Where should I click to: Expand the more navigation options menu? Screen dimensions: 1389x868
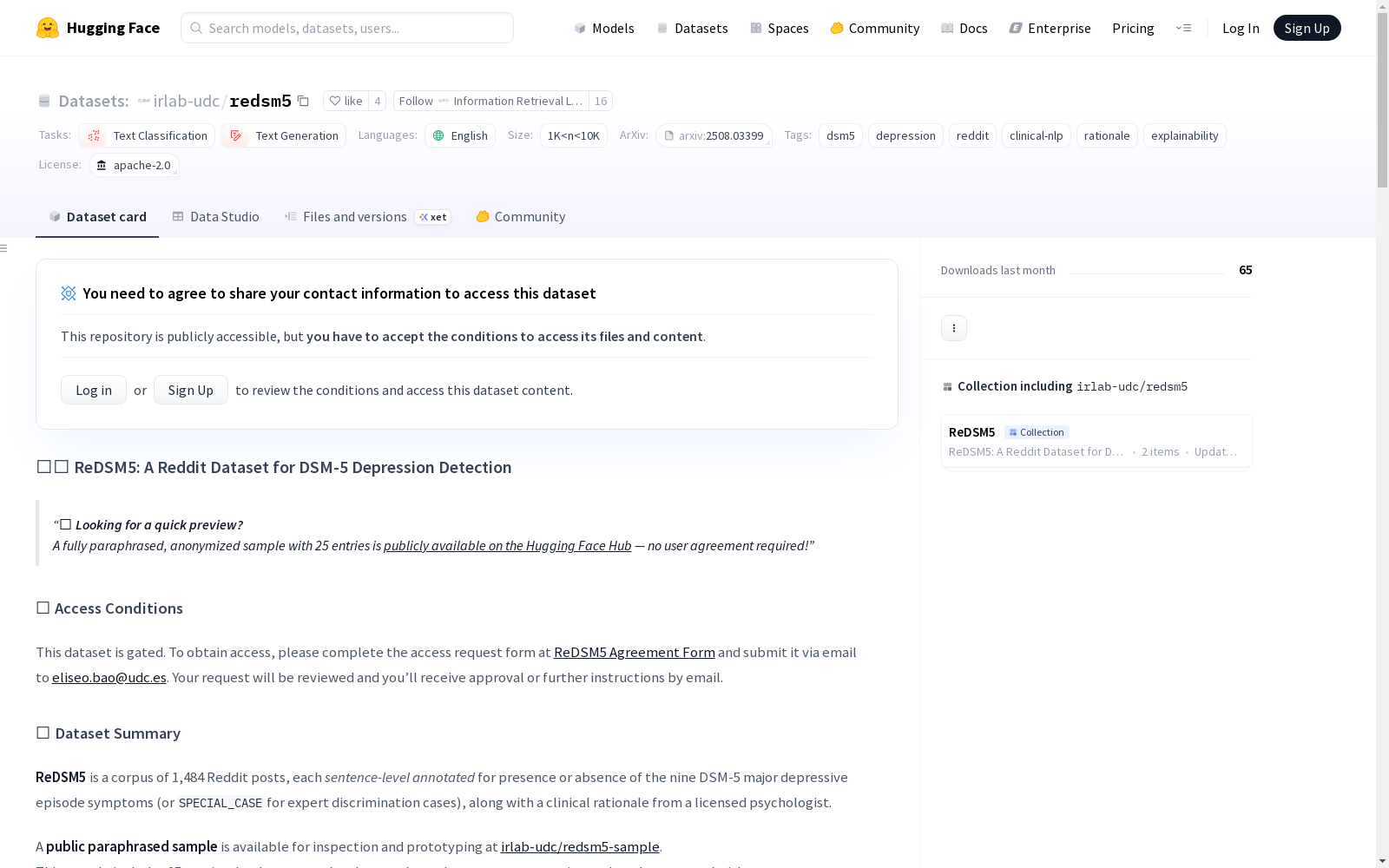[x=1183, y=28]
